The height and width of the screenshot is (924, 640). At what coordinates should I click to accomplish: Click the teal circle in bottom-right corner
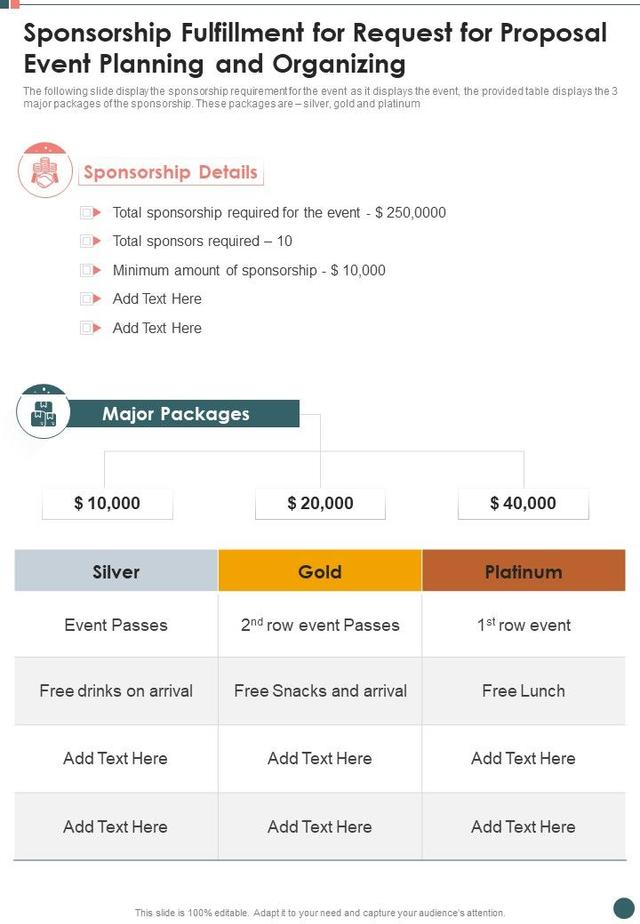click(x=623, y=907)
